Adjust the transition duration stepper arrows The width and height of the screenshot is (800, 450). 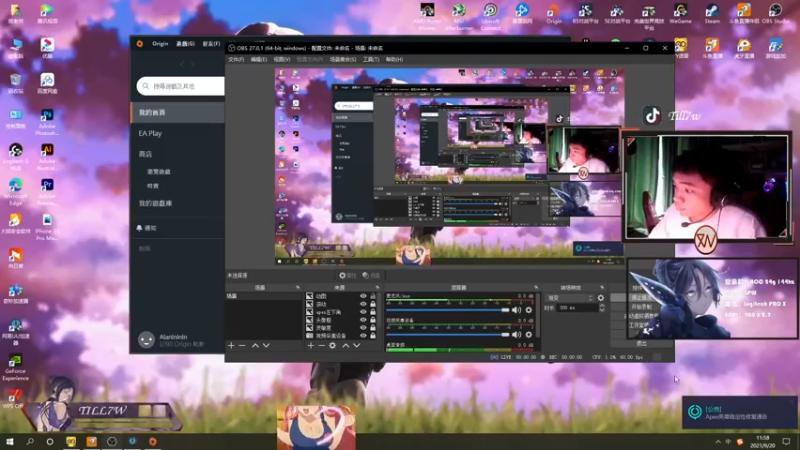click(x=602, y=308)
